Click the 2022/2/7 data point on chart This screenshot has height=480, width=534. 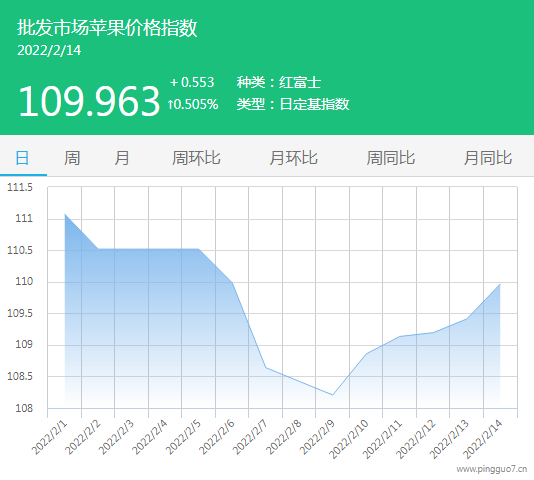(x=266, y=368)
